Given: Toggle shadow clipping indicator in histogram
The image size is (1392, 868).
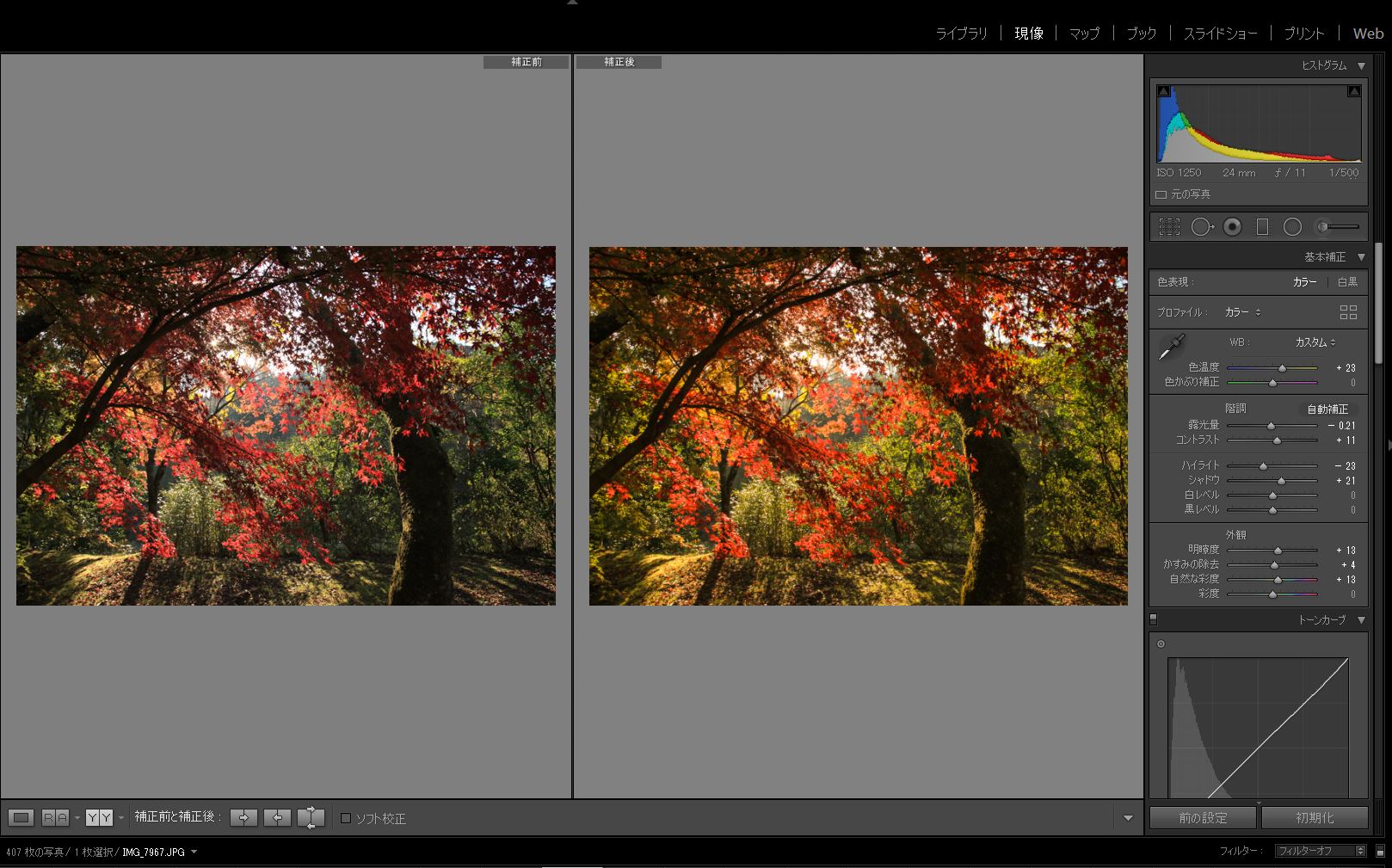Looking at the screenshot, I should coord(1163,91).
